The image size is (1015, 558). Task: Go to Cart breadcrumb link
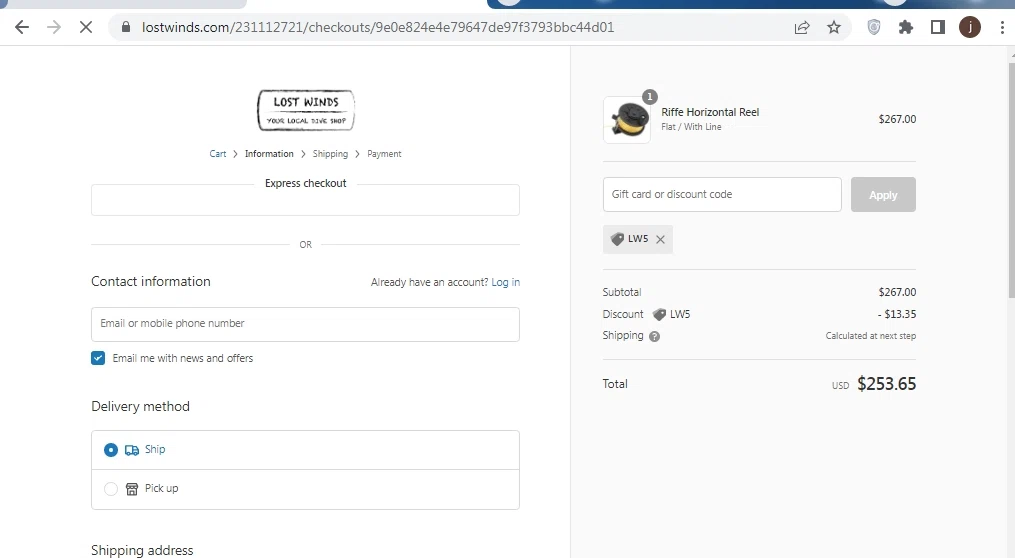tap(218, 153)
